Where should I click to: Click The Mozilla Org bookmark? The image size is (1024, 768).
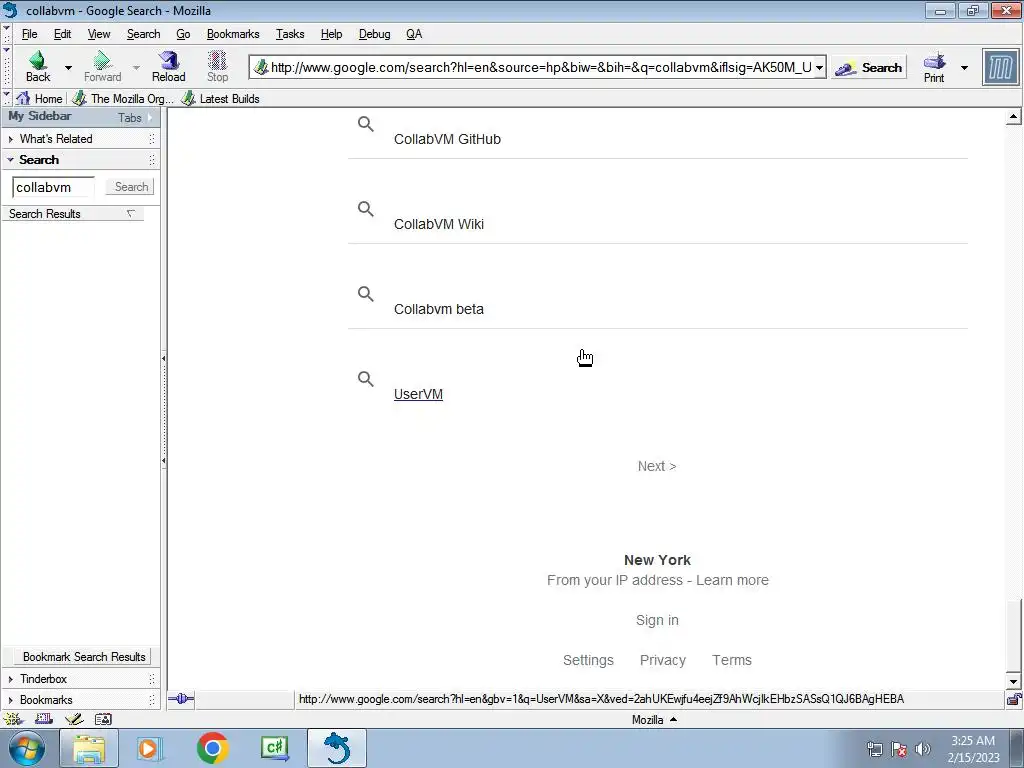[x=124, y=99]
